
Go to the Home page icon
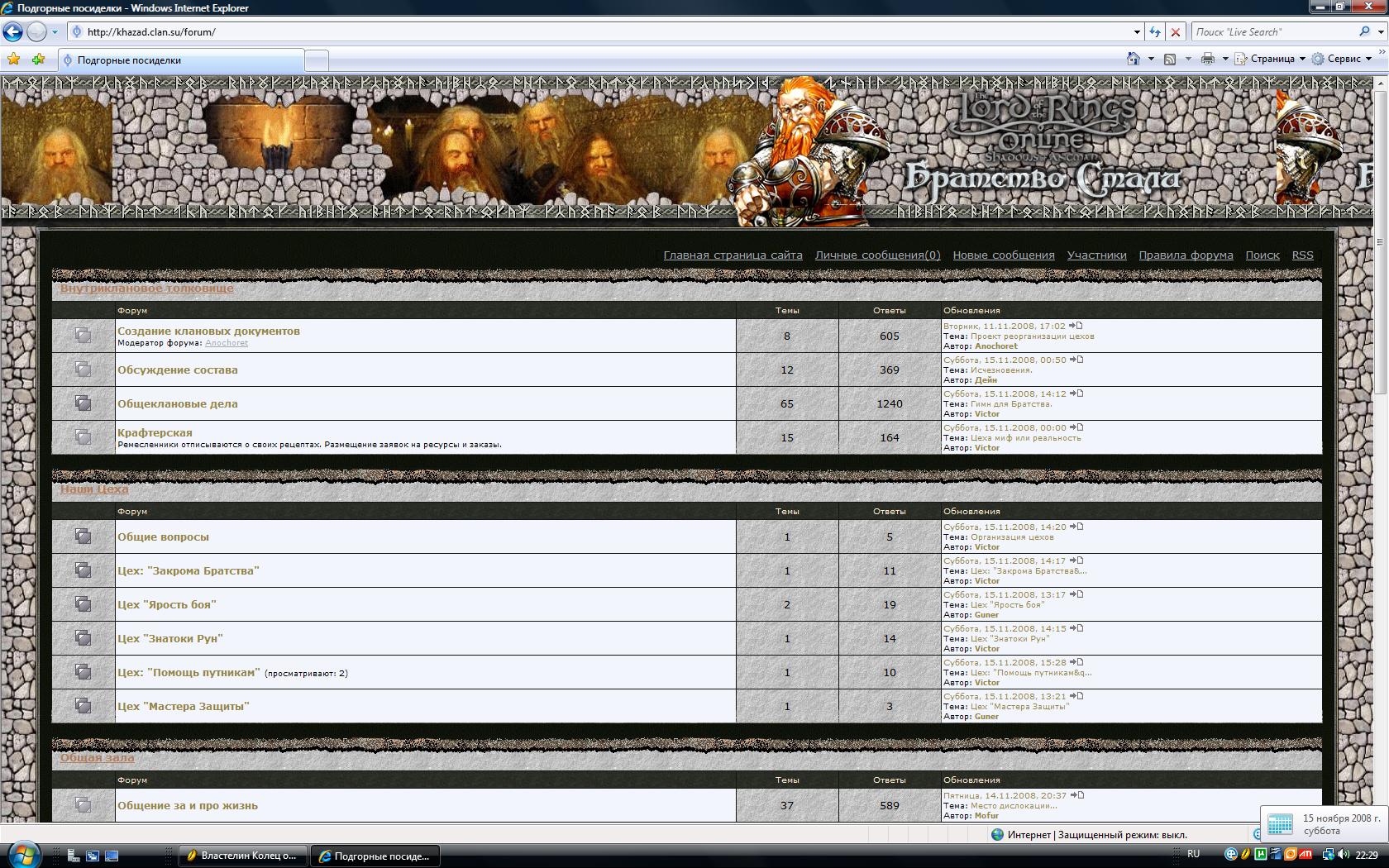(1134, 59)
